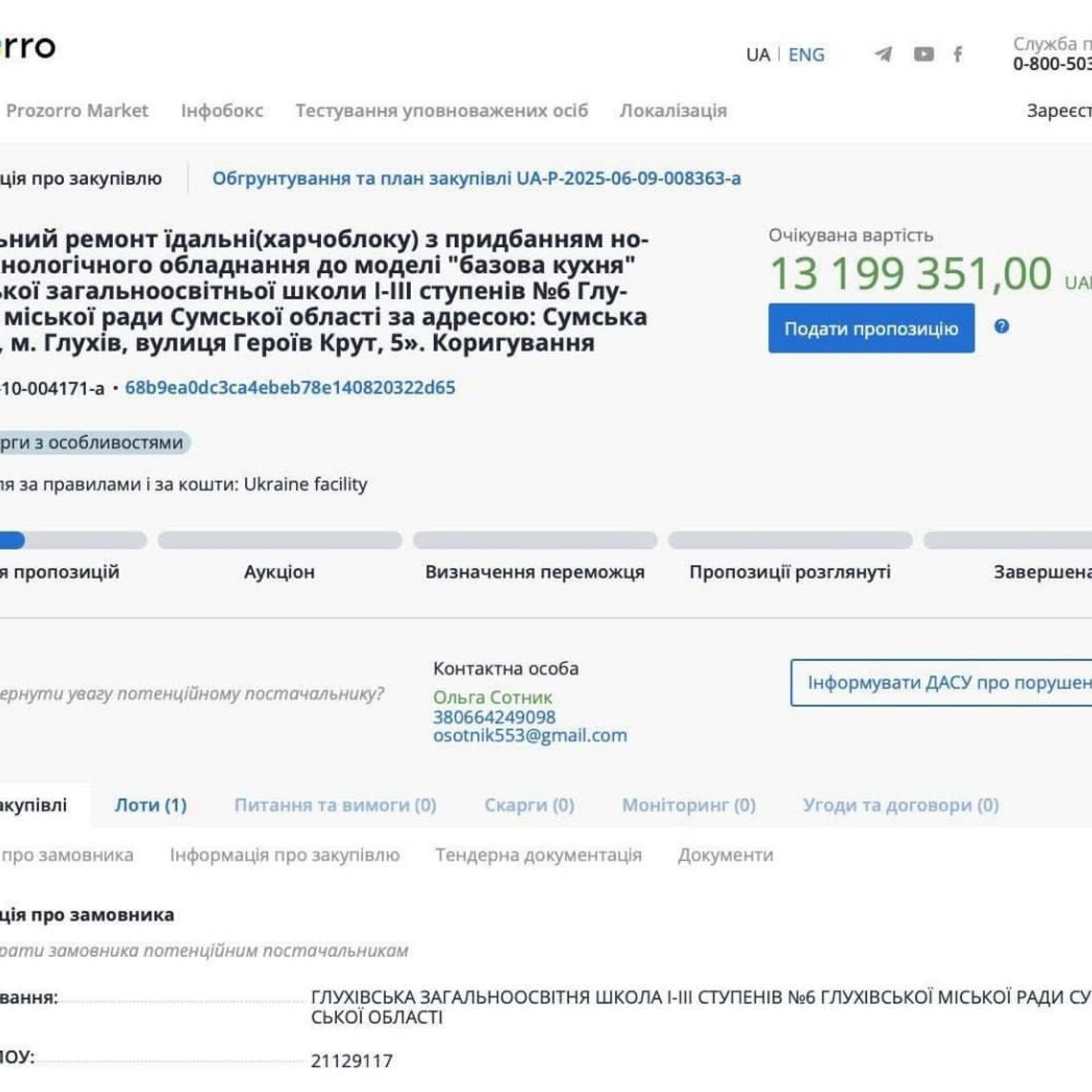This screenshot has height=1092, width=1092.
Task: Click Інформувати ДАСУ про порушення button
Action: click(x=941, y=682)
